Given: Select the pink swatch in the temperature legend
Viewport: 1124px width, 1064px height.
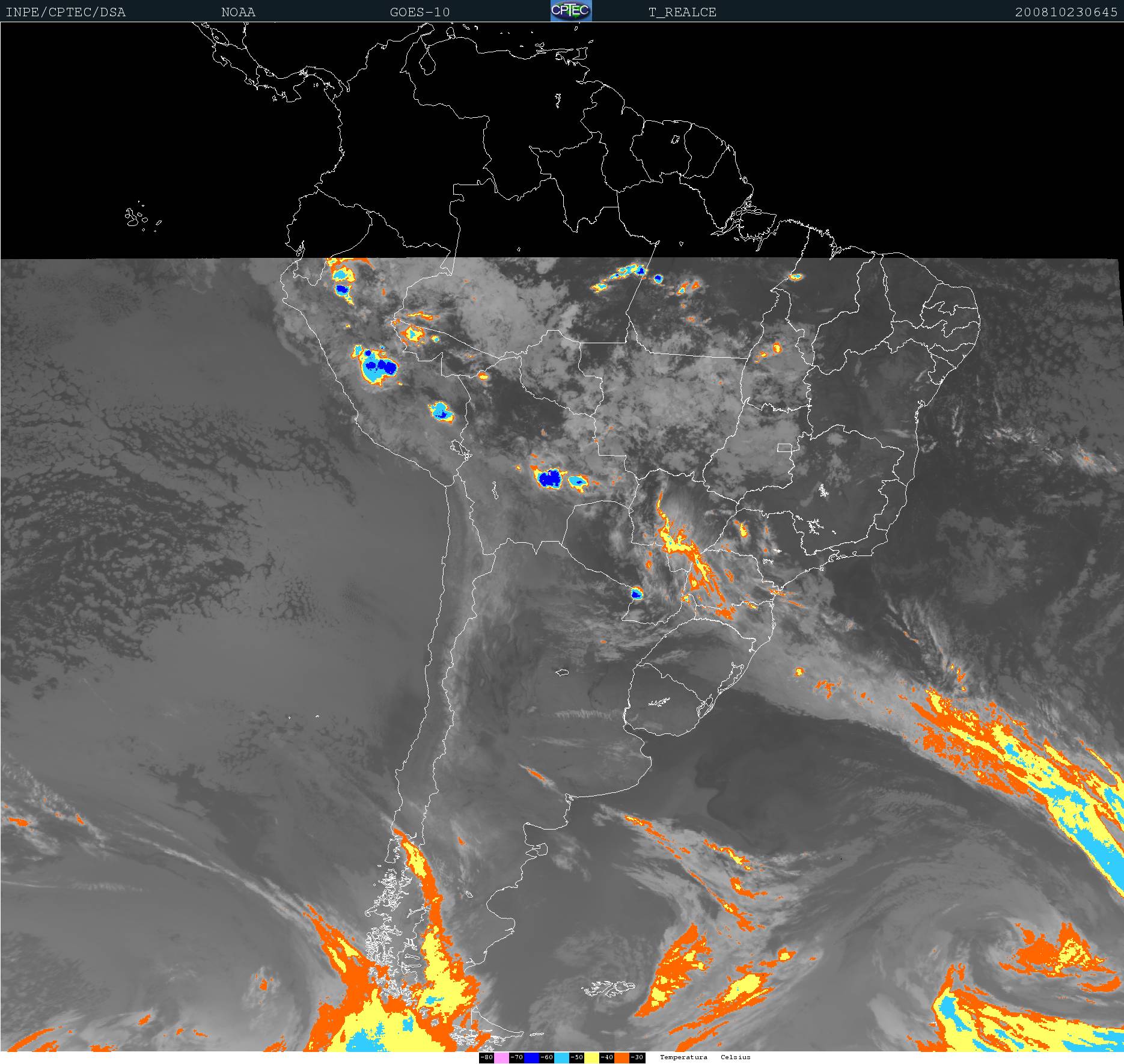Looking at the screenshot, I should (501, 1057).
